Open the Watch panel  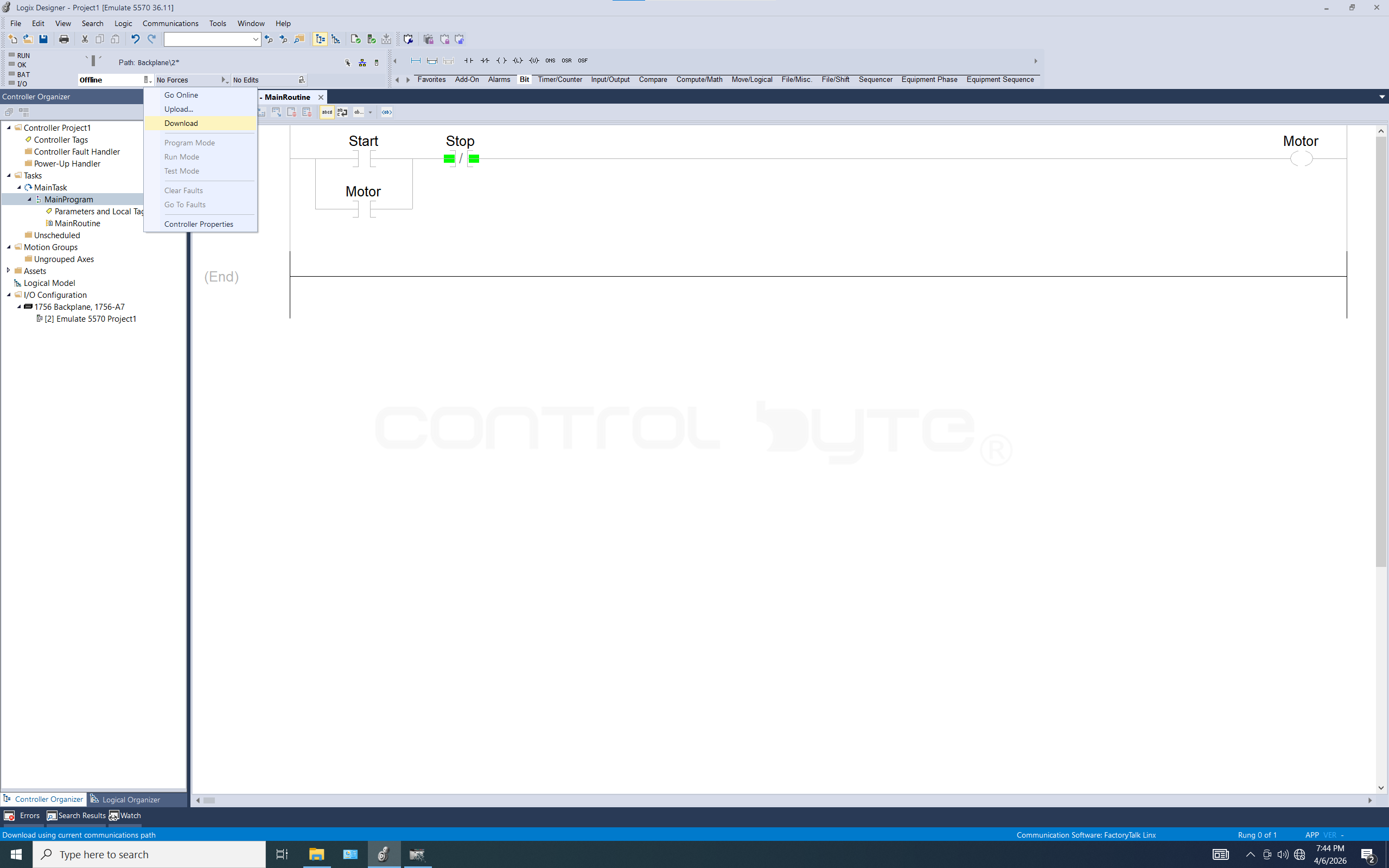[125, 815]
